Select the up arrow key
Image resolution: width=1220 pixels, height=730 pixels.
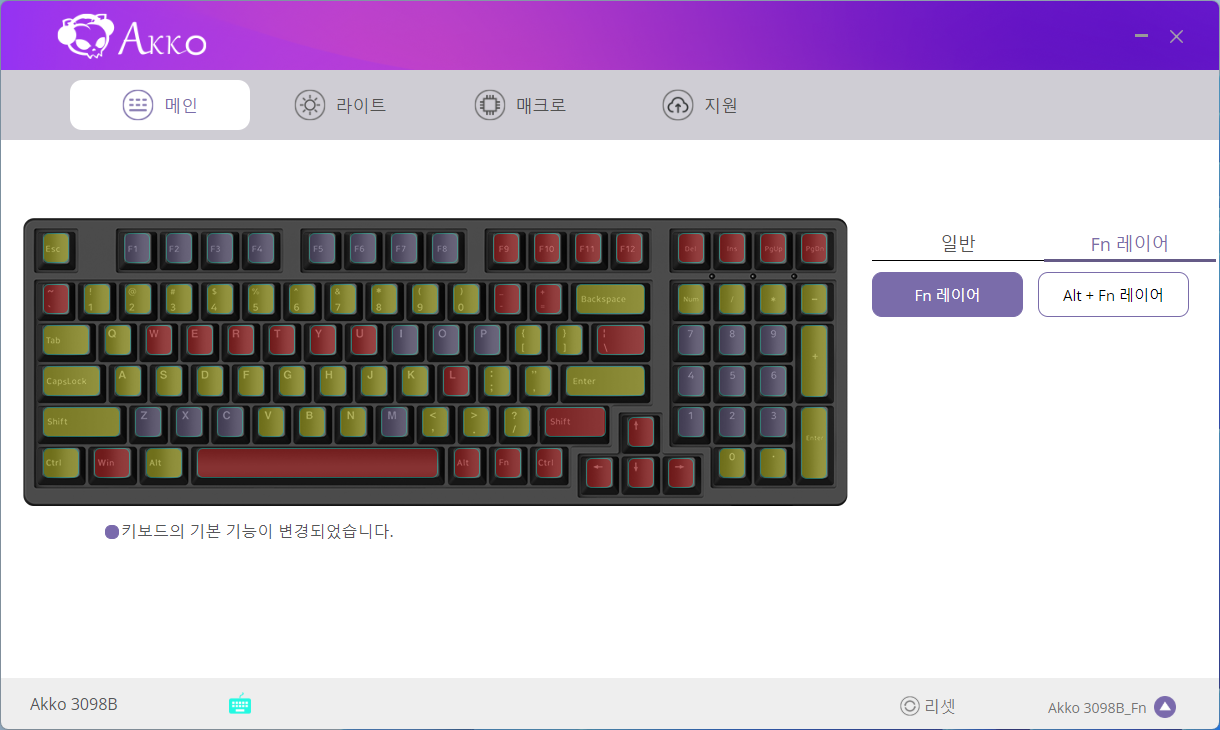[640, 432]
